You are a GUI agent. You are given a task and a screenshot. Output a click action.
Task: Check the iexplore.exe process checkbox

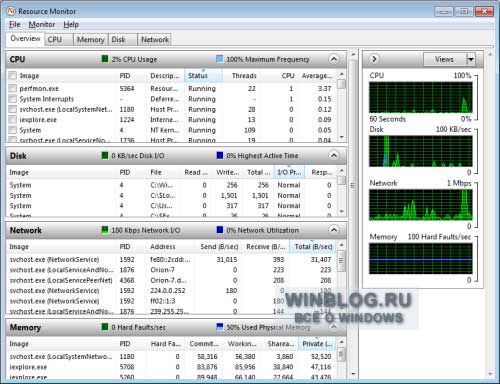pos(13,119)
